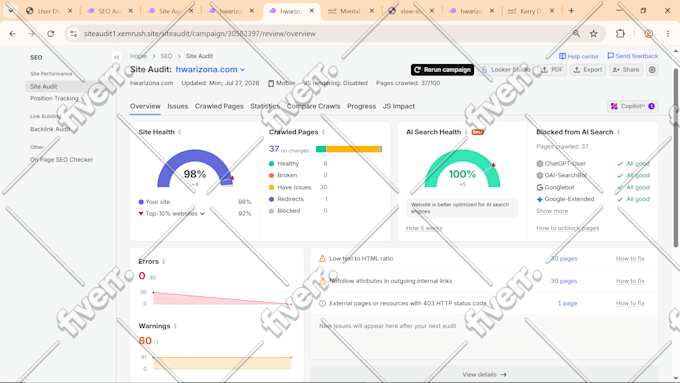The width and height of the screenshot is (680, 383).
Task: Click the Warnings info icon
Action: (176, 326)
